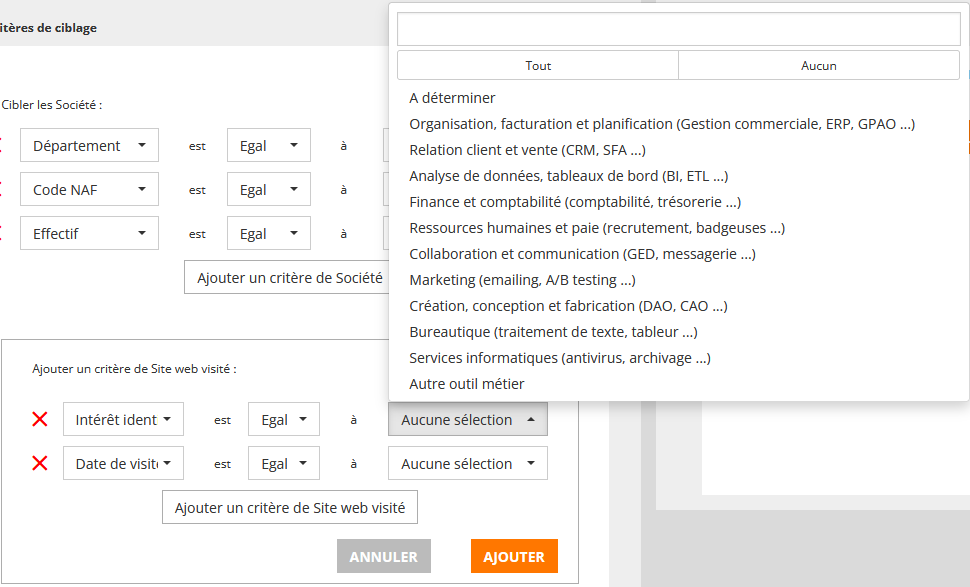Collapse the open Aucune sélection dropdown
The height and width of the screenshot is (587, 970).
point(467,420)
